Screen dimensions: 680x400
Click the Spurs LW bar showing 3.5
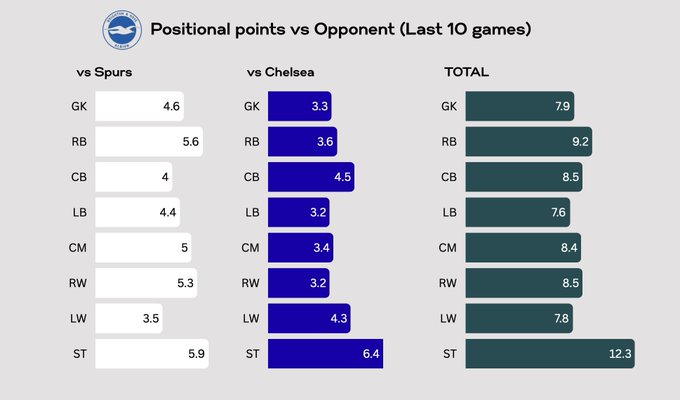[x=130, y=318]
